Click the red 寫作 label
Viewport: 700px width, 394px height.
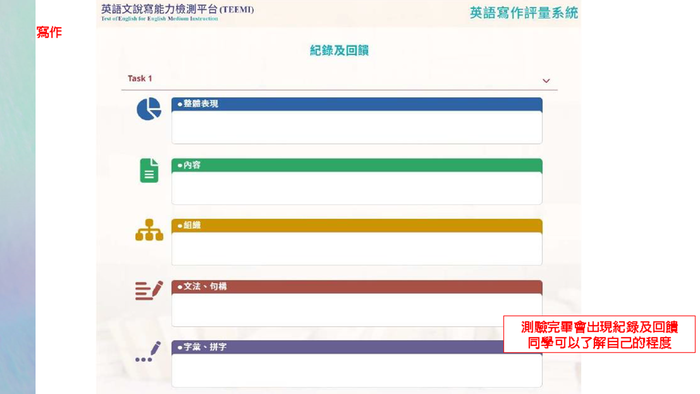click(49, 32)
